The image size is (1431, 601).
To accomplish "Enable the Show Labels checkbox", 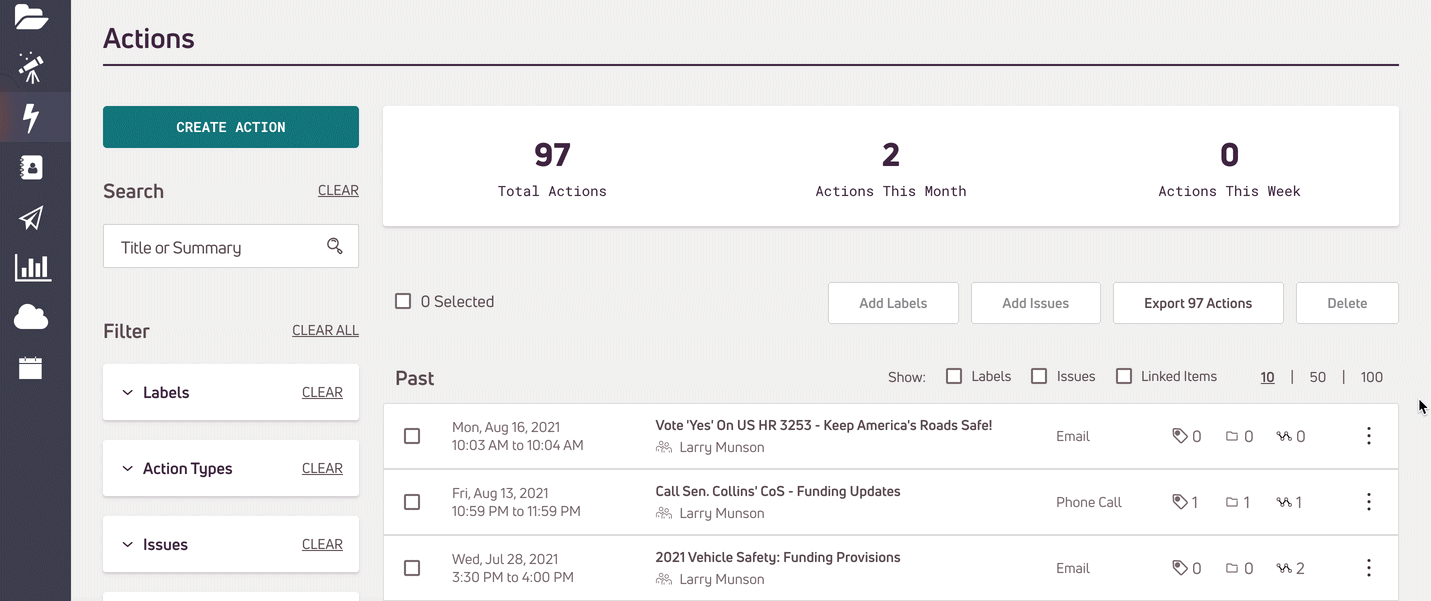I will click(x=954, y=376).
